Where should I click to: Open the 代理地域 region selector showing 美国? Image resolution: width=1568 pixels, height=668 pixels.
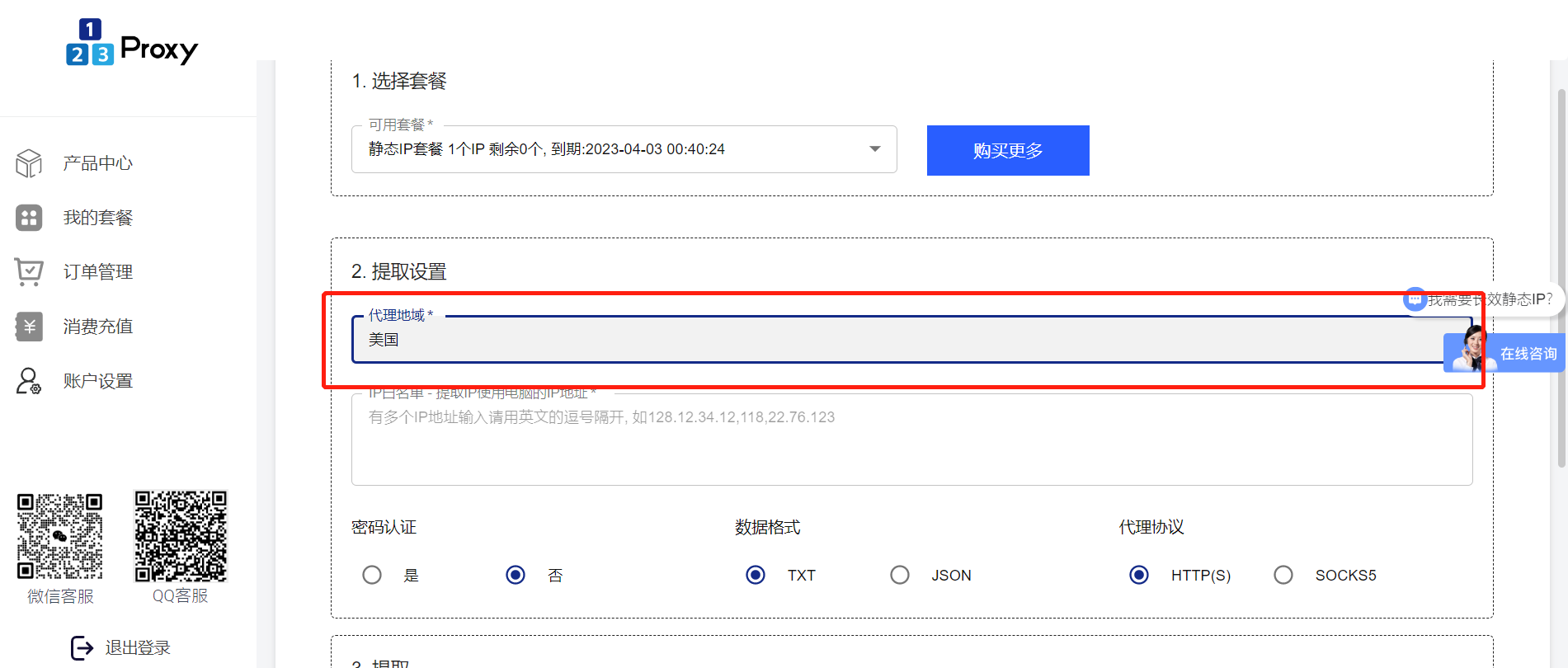[x=899, y=340]
